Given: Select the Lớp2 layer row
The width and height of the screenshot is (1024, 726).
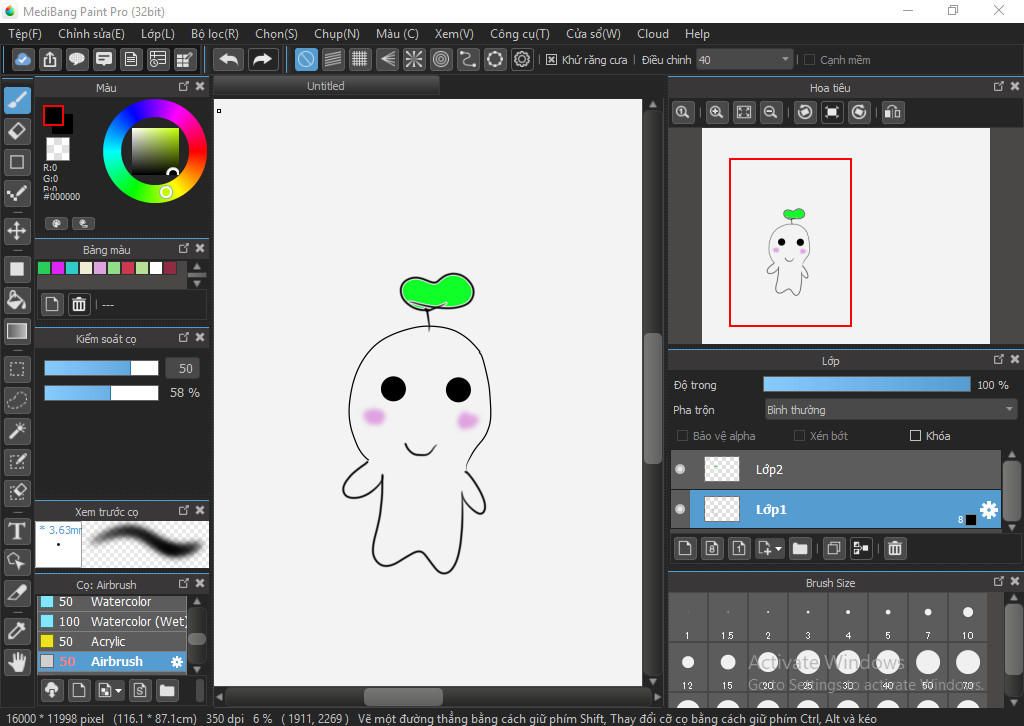Looking at the screenshot, I should click(836, 469).
